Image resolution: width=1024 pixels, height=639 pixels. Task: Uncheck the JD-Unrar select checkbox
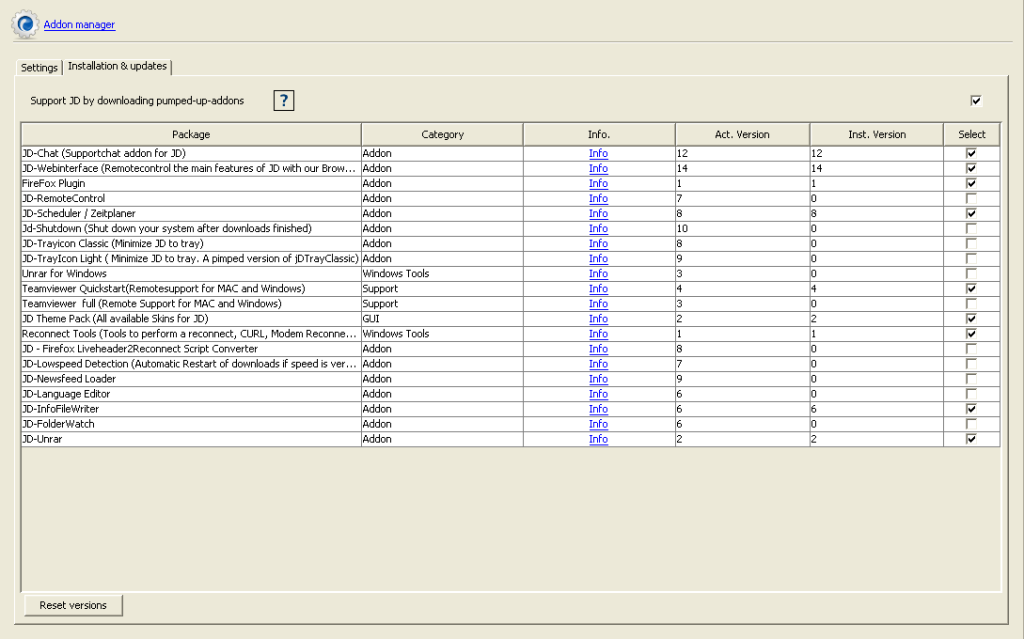[x=971, y=439]
